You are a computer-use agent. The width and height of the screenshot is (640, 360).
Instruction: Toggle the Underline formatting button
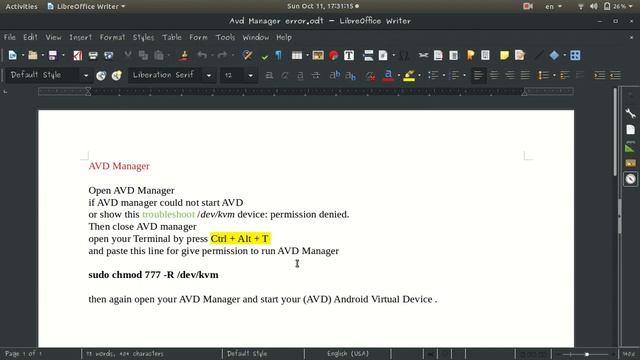[300, 75]
